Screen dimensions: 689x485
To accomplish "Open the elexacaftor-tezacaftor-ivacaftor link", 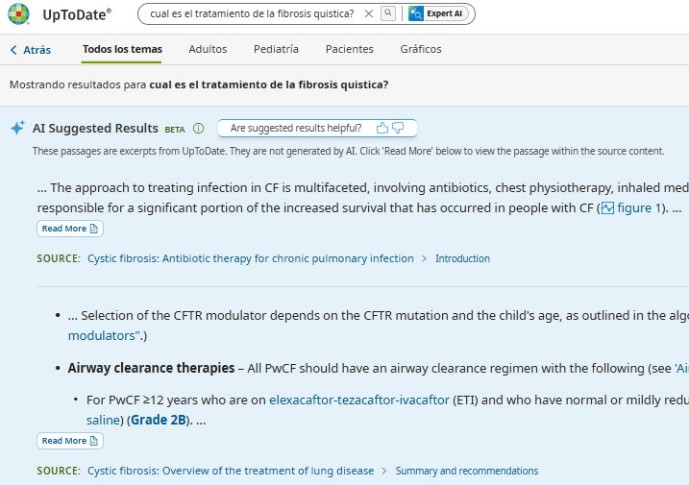I will (359, 400).
